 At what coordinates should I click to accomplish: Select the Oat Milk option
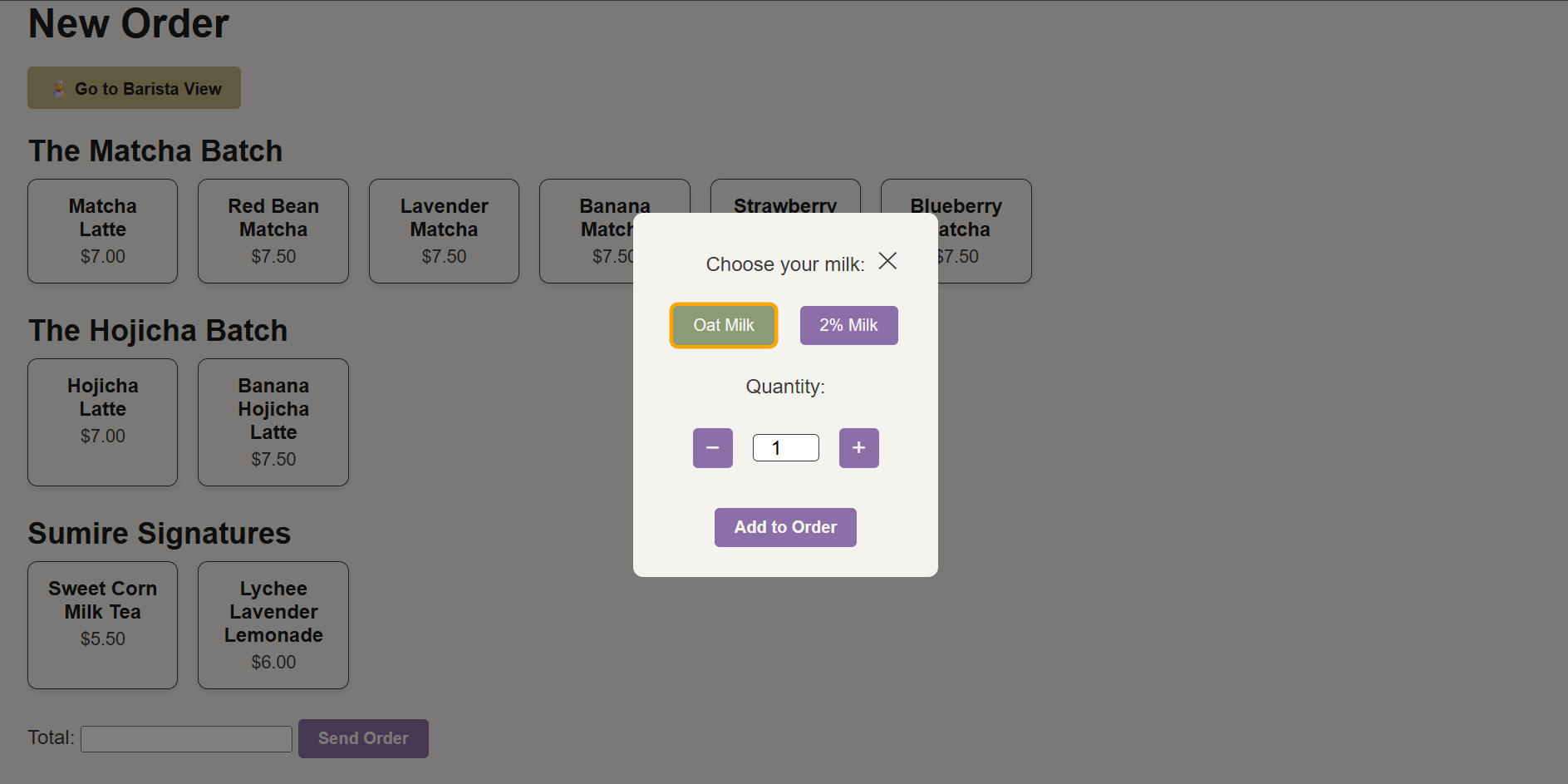[x=723, y=325]
